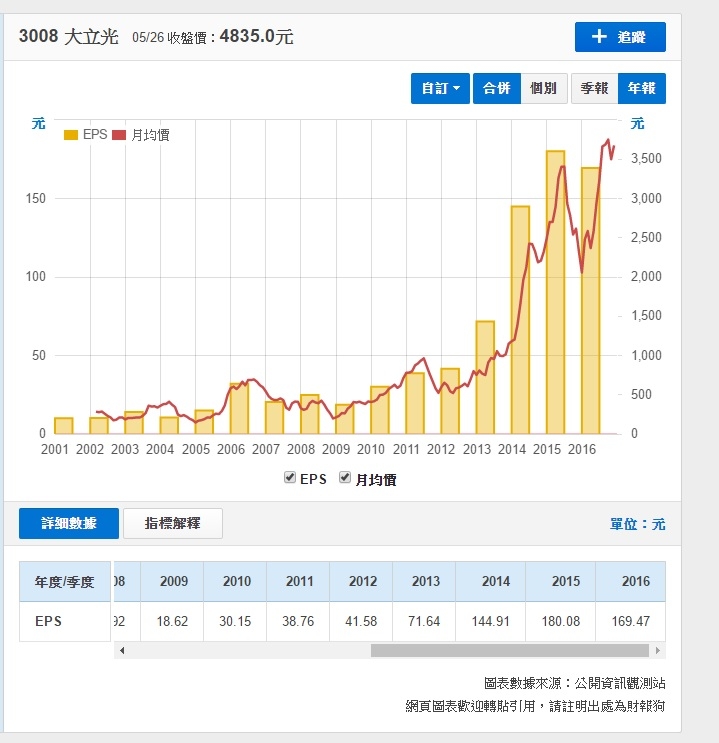719x743 pixels.
Task: Click EPS value 71.64
Action: point(424,621)
